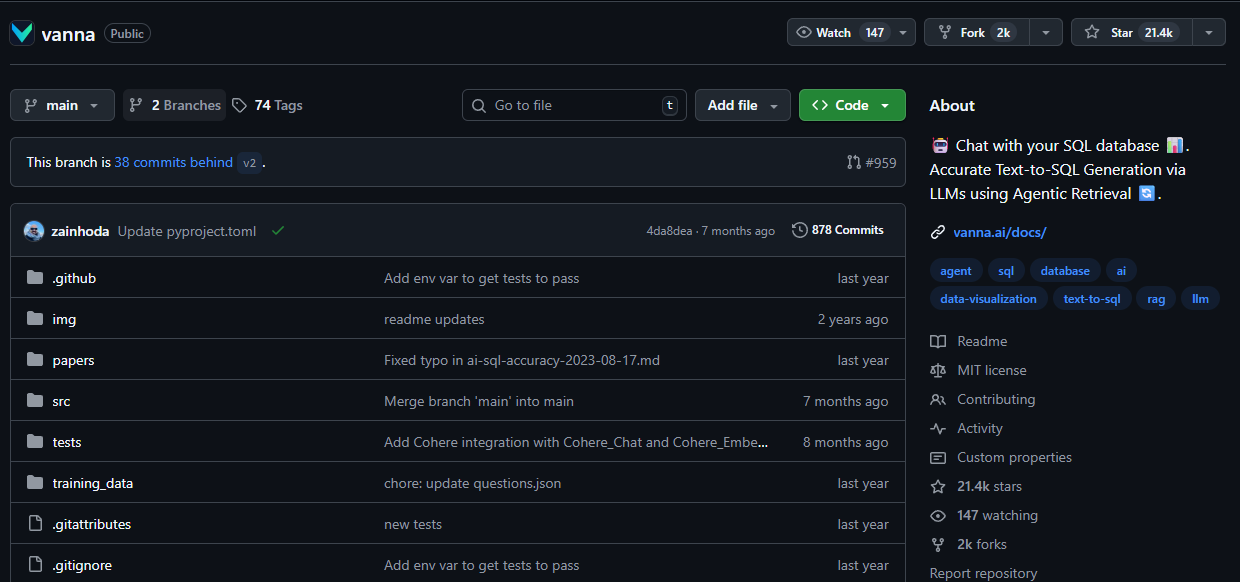This screenshot has height=582, width=1240.
Task: Open the Readme sidebar link
Action: coord(969,341)
